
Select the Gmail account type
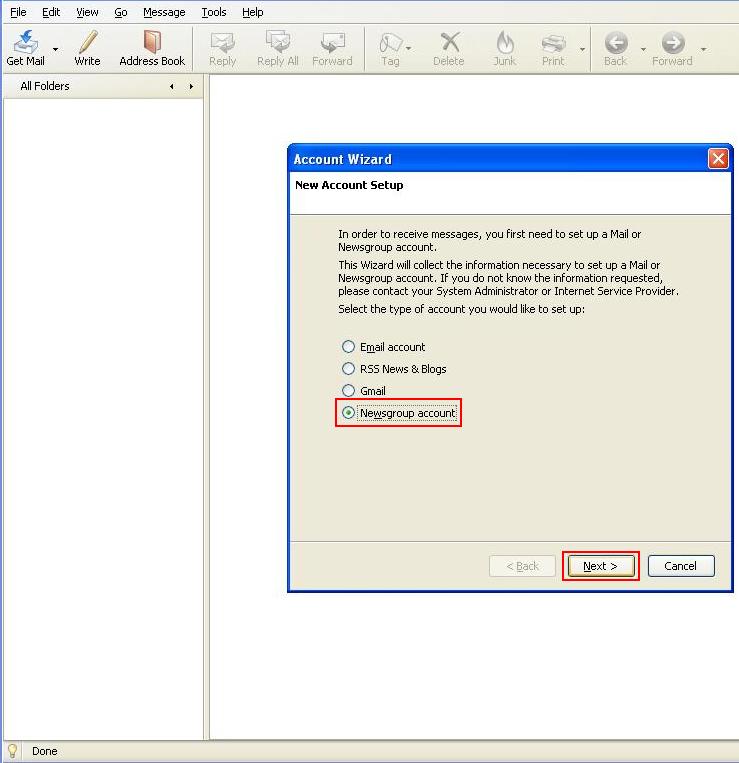[x=349, y=391]
